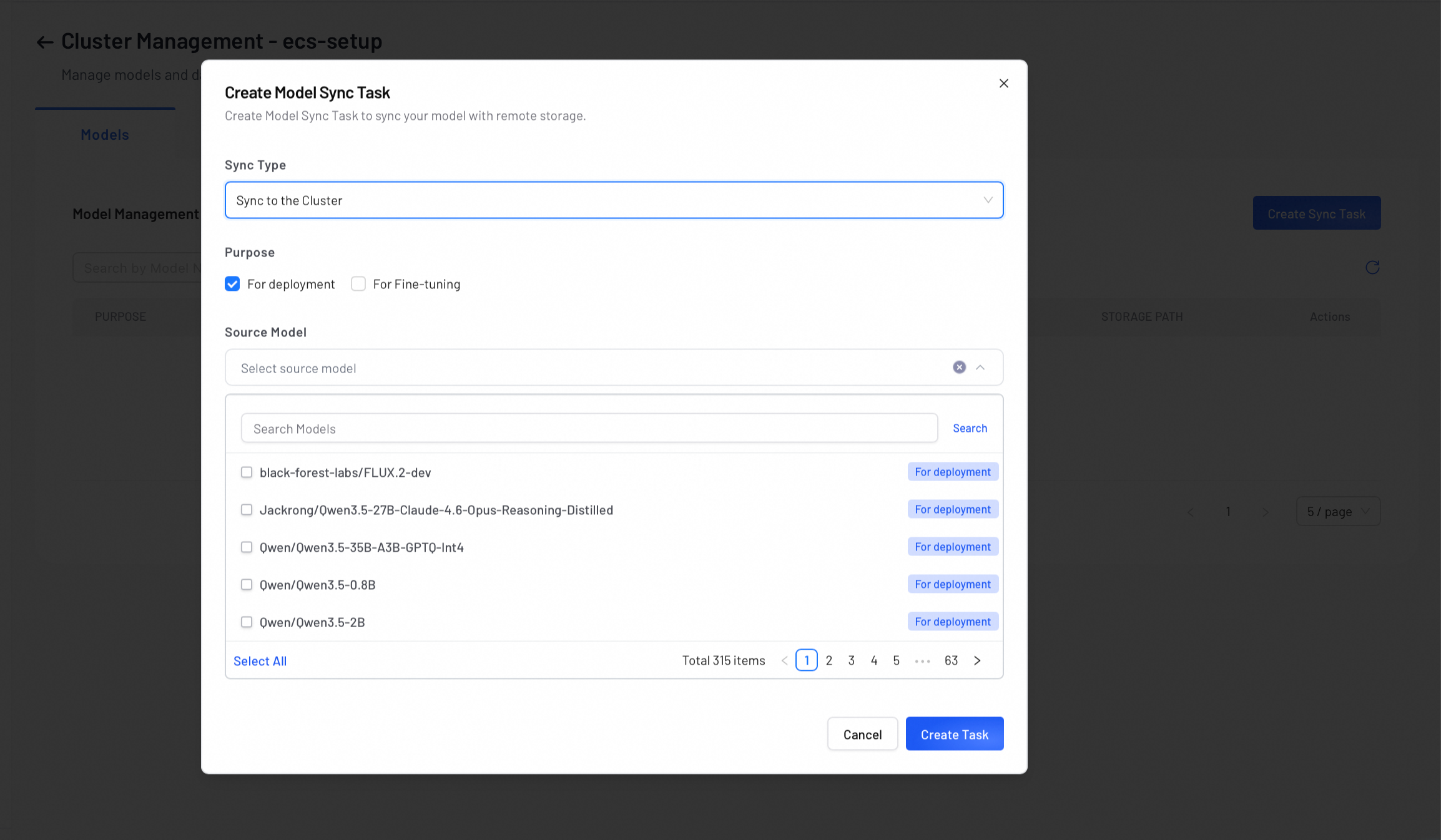Click the pagination ellipsis to skip pages

coord(922,661)
